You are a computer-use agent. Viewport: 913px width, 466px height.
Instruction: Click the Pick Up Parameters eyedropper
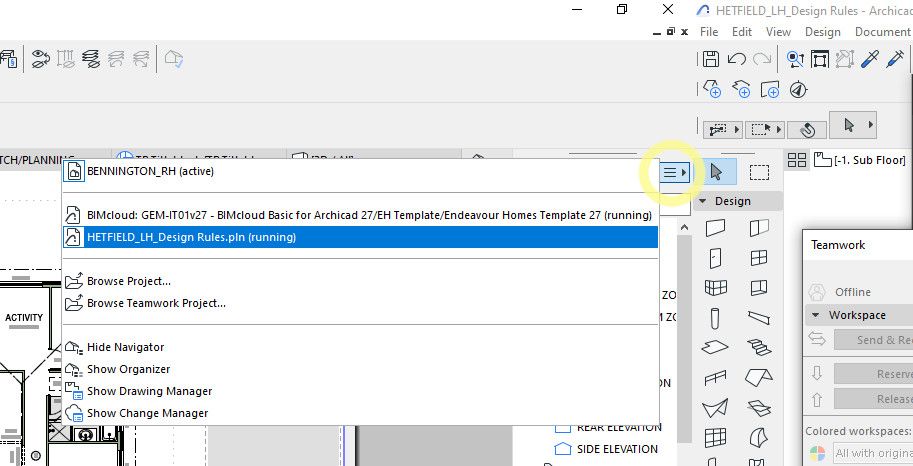(x=869, y=59)
